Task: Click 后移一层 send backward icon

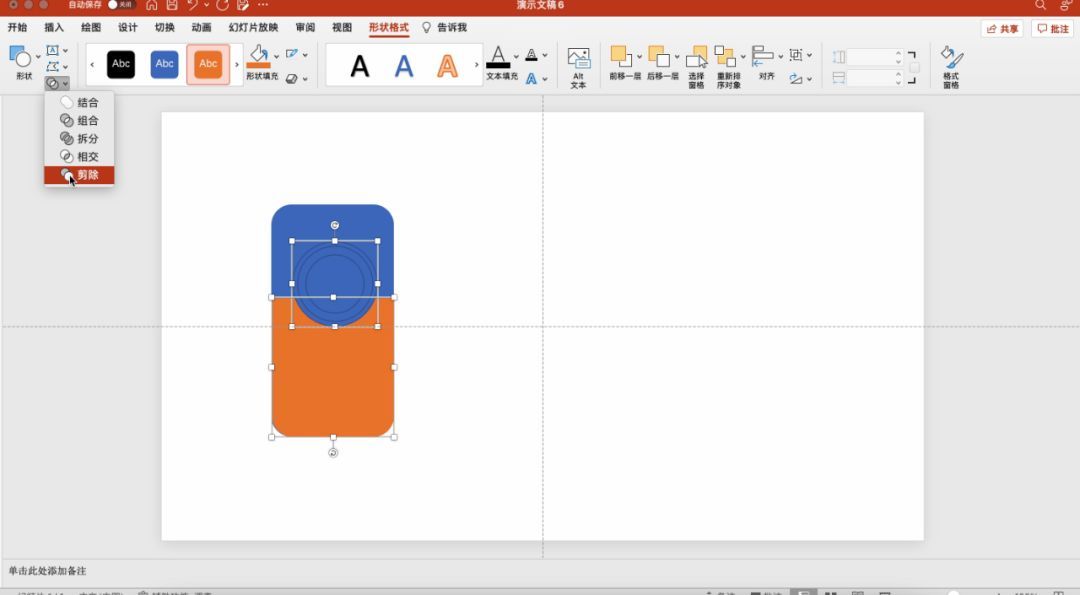Action: click(658, 57)
